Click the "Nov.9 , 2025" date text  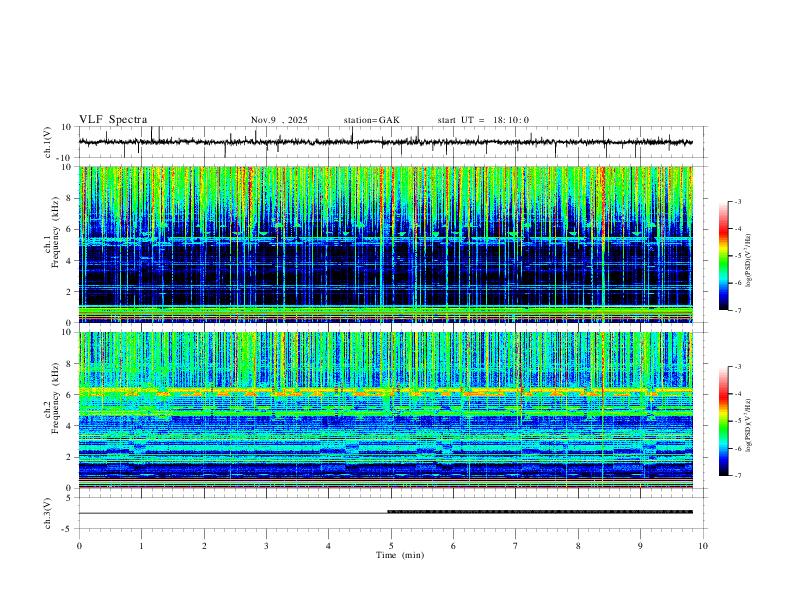click(279, 120)
